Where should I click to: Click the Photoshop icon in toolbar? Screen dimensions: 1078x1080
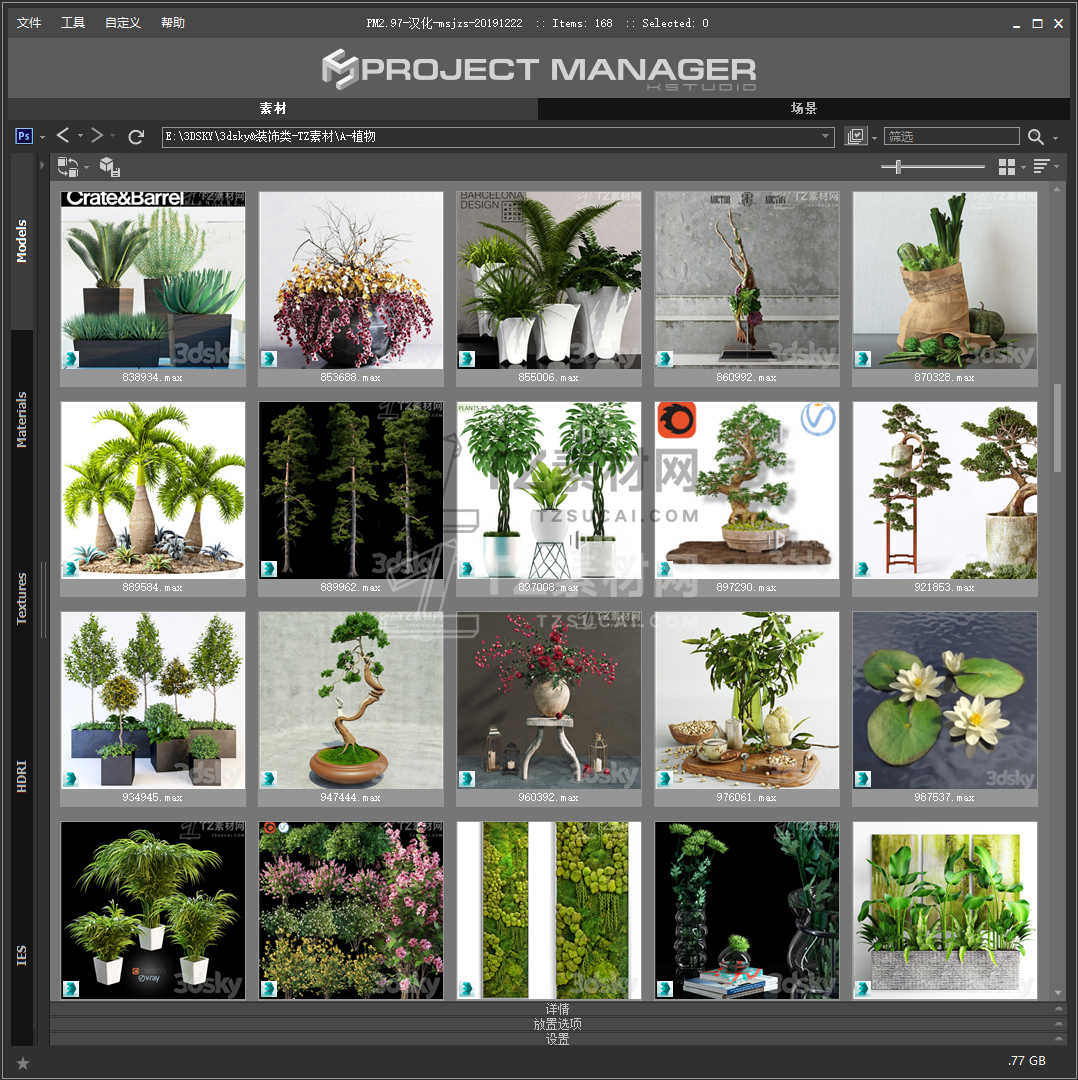point(25,136)
